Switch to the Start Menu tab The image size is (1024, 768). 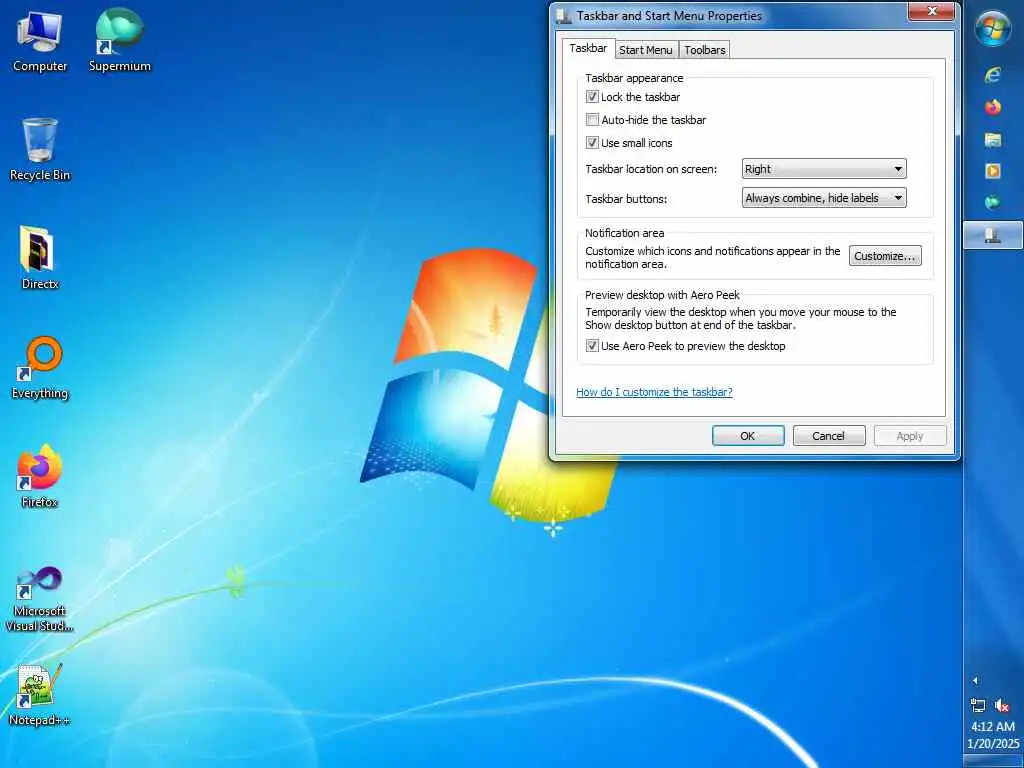click(x=646, y=50)
